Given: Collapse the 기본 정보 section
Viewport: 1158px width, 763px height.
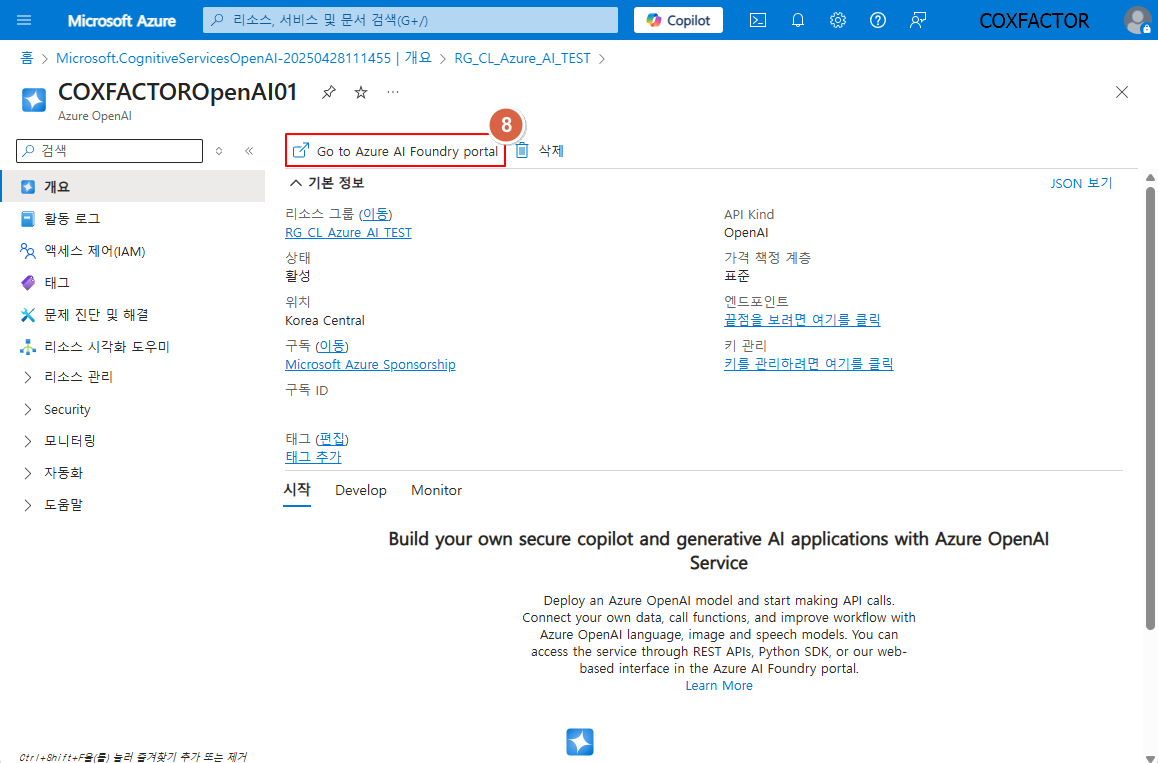Looking at the screenshot, I should (327, 183).
